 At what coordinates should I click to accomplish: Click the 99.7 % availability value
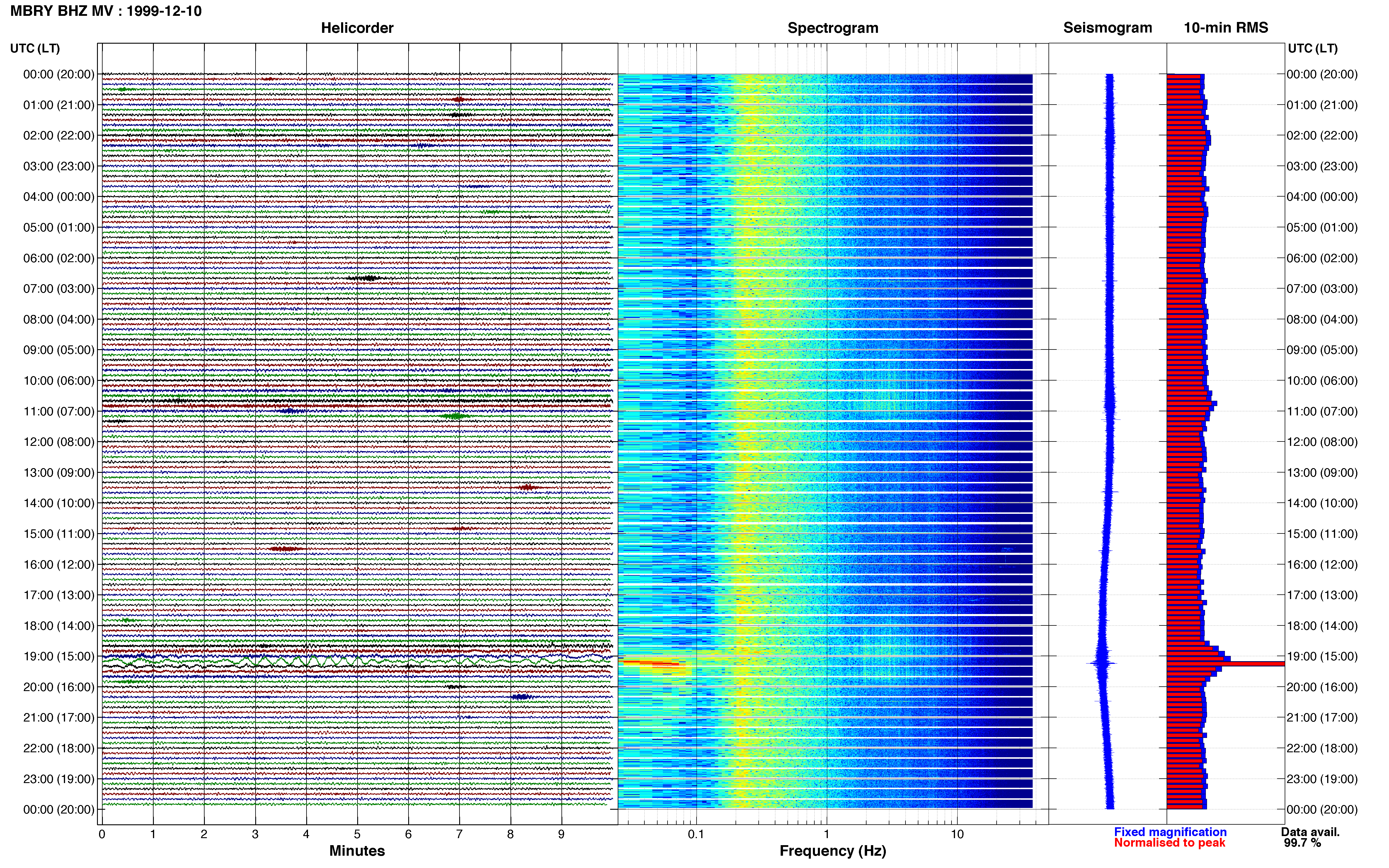click(x=1302, y=843)
